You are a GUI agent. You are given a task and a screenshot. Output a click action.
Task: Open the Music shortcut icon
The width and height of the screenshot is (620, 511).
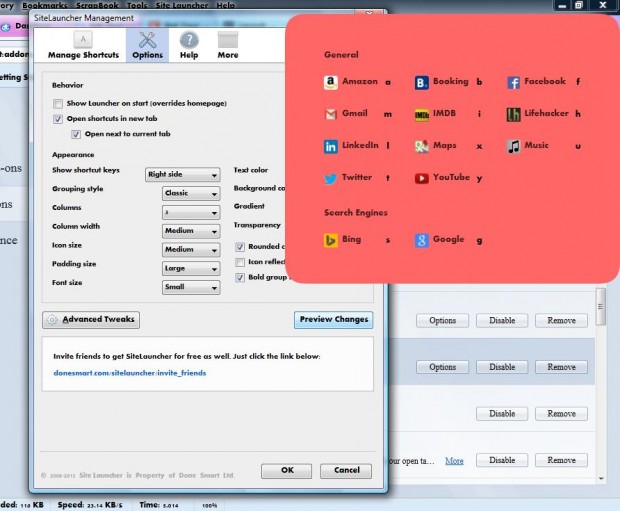click(513, 146)
